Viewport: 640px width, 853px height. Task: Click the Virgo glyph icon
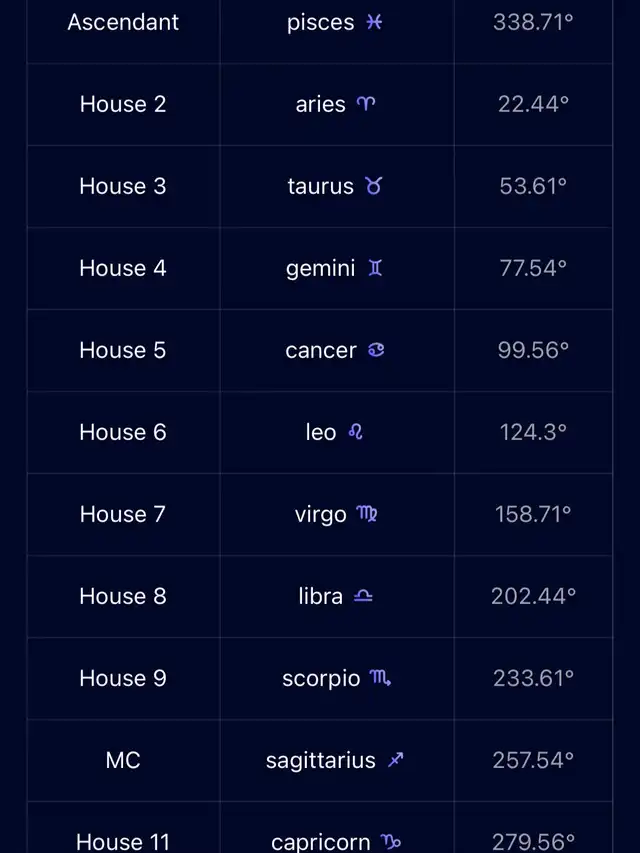tap(367, 514)
